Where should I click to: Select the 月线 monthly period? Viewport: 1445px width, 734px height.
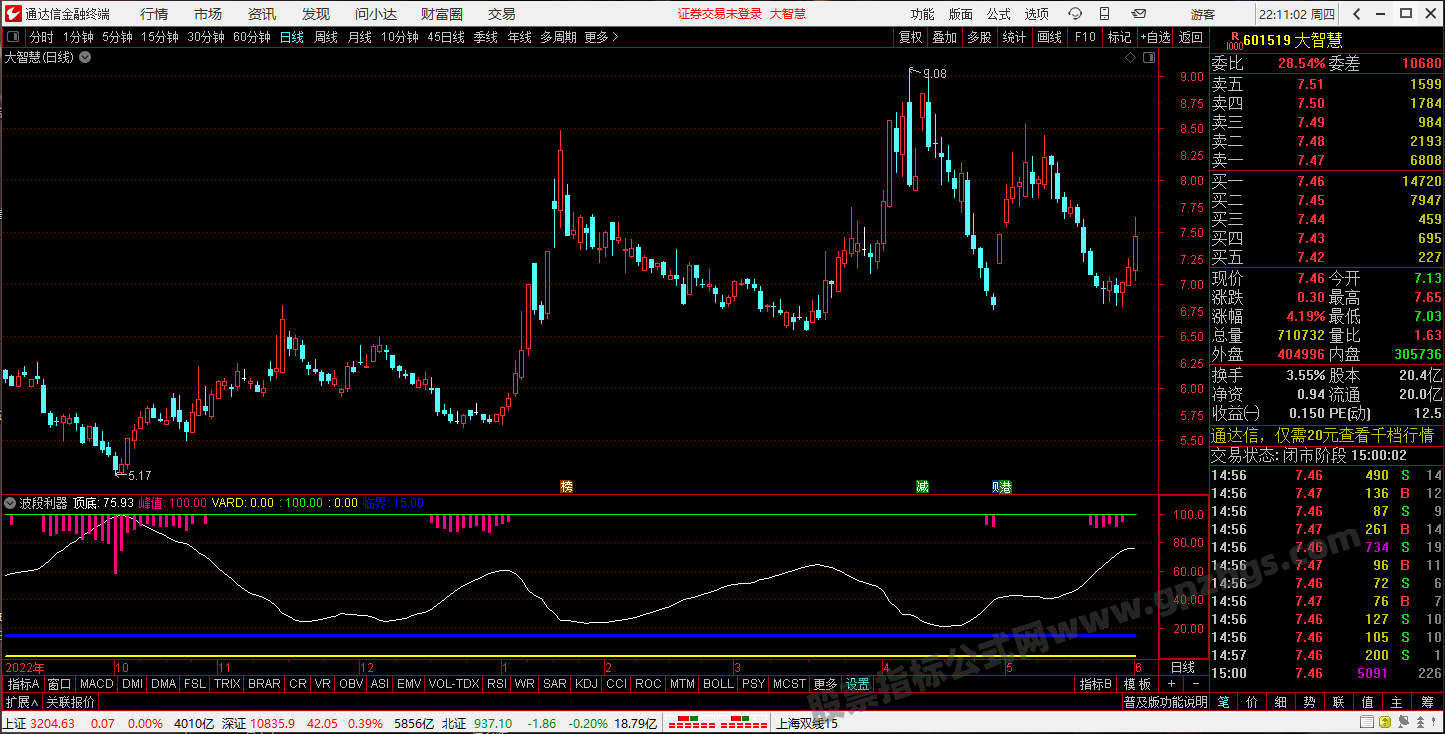click(x=360, y=37)
